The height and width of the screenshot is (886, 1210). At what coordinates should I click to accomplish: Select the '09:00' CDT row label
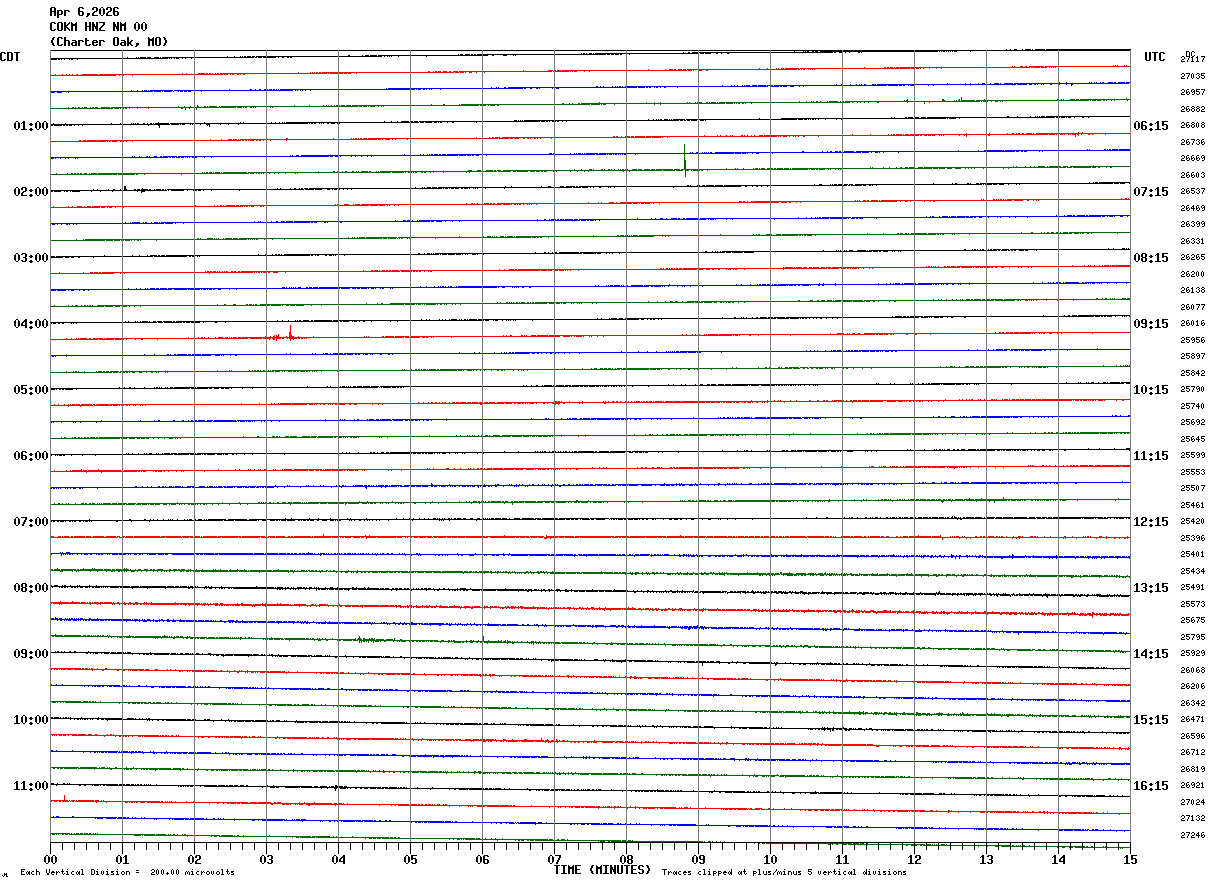[x=31, y=654]
